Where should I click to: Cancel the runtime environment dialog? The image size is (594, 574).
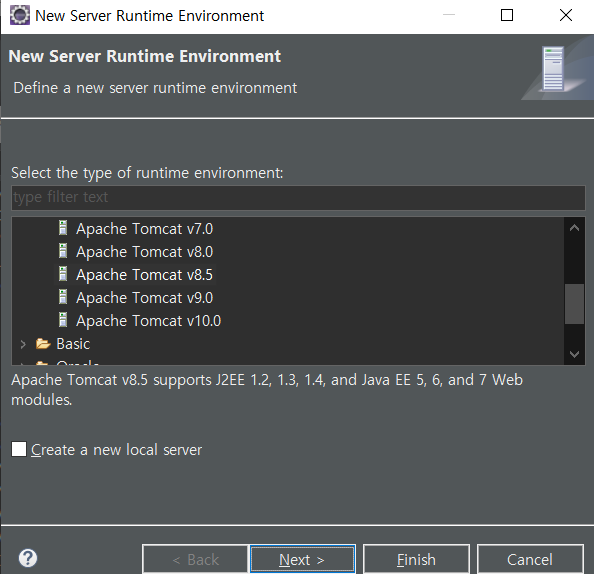point(530,559)
